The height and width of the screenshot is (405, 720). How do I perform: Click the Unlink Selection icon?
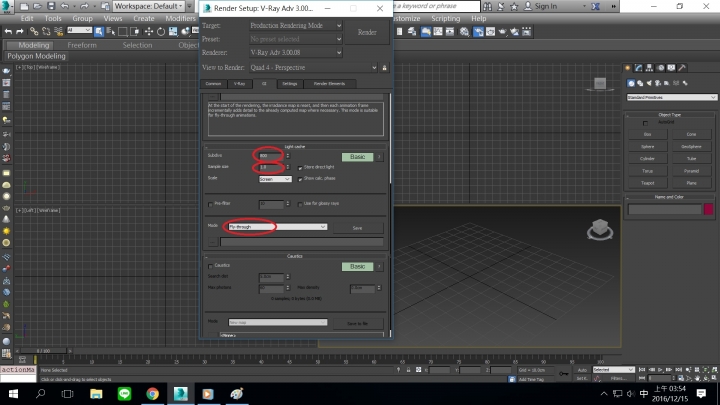click(x=46, y=31)
